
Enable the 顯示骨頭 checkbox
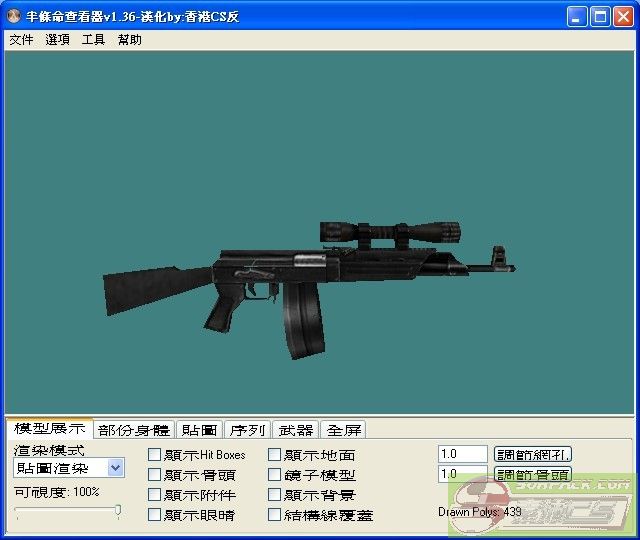[154, 475]
